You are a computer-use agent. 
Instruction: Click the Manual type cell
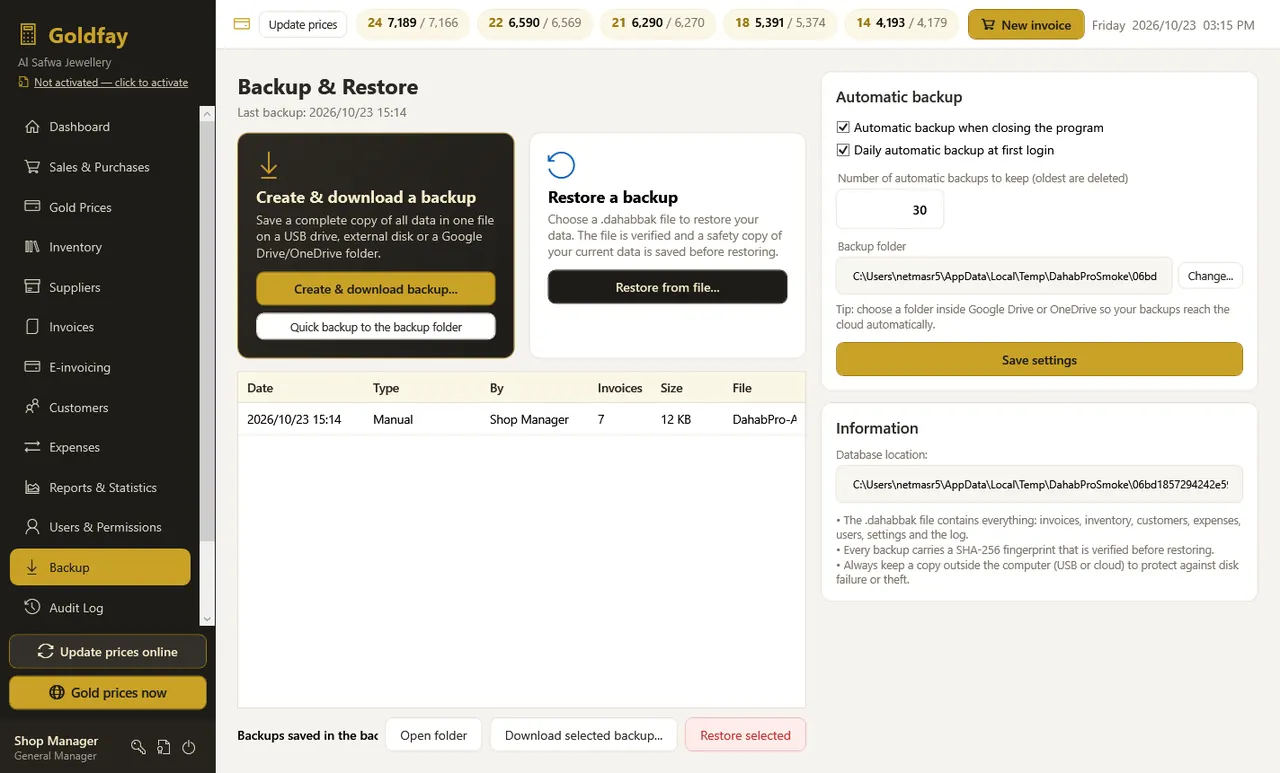point(393,420)
